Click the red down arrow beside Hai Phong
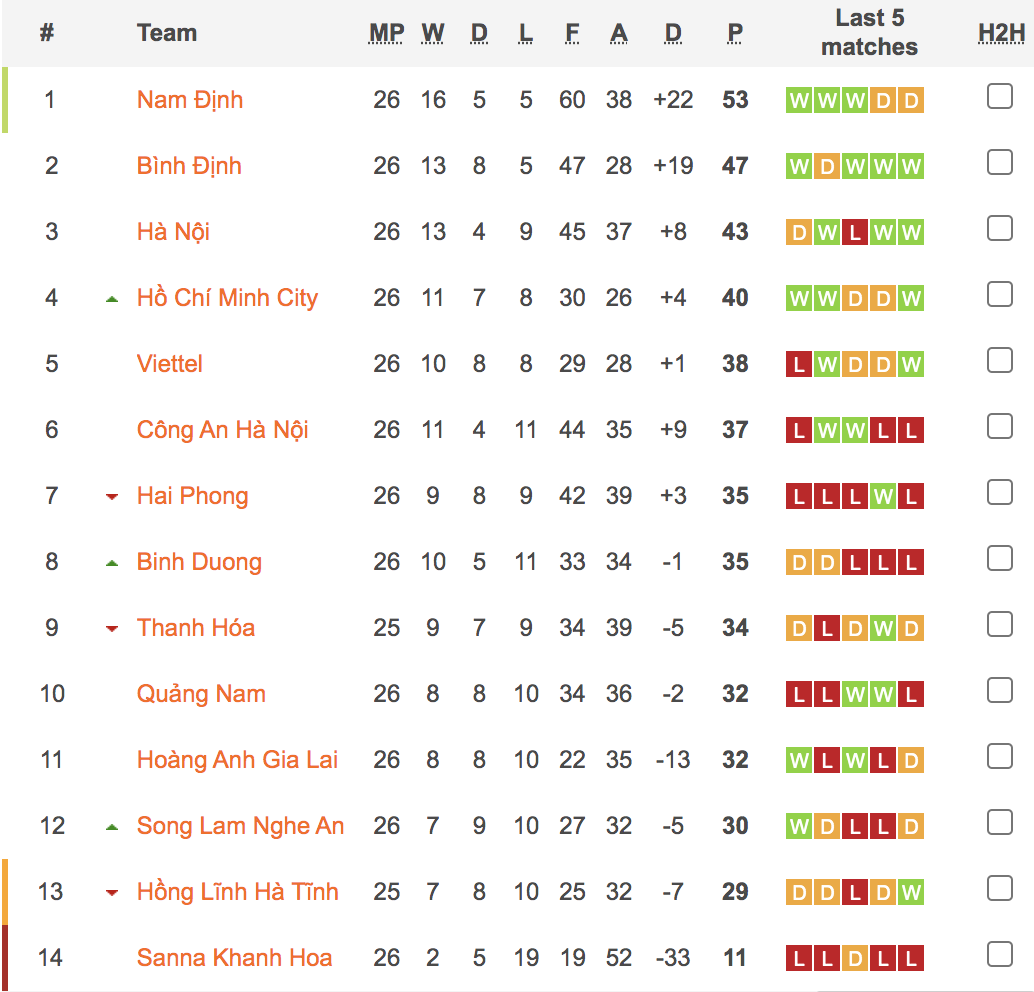The height and width of the screenshot is (992, 1034). pos(110,494)
